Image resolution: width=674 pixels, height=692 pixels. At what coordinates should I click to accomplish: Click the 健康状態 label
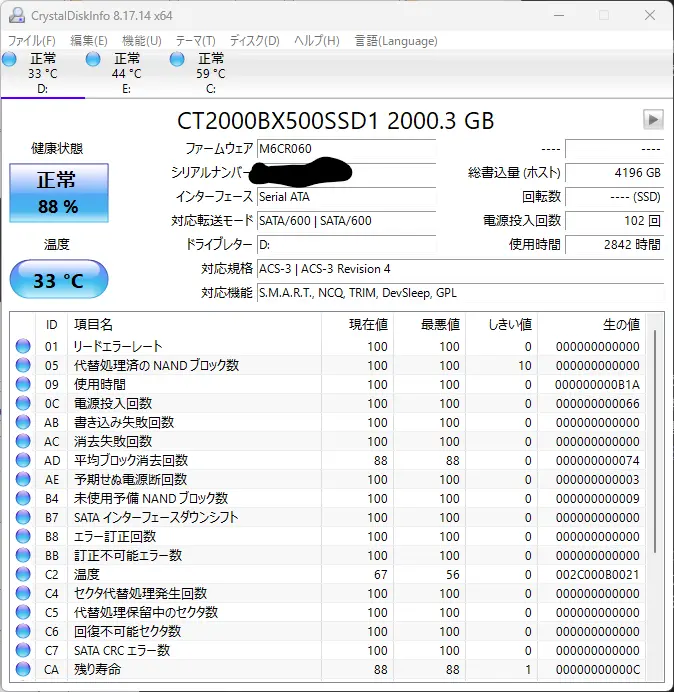click(57, 149)
